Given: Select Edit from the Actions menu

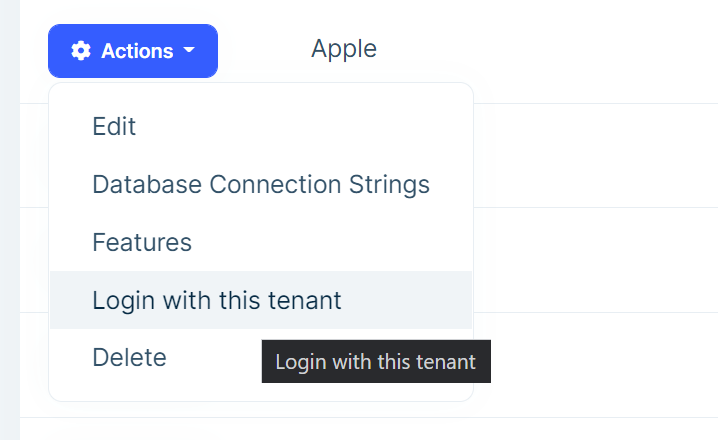Looking at the screenshot, I should click(x=114, y=127).
